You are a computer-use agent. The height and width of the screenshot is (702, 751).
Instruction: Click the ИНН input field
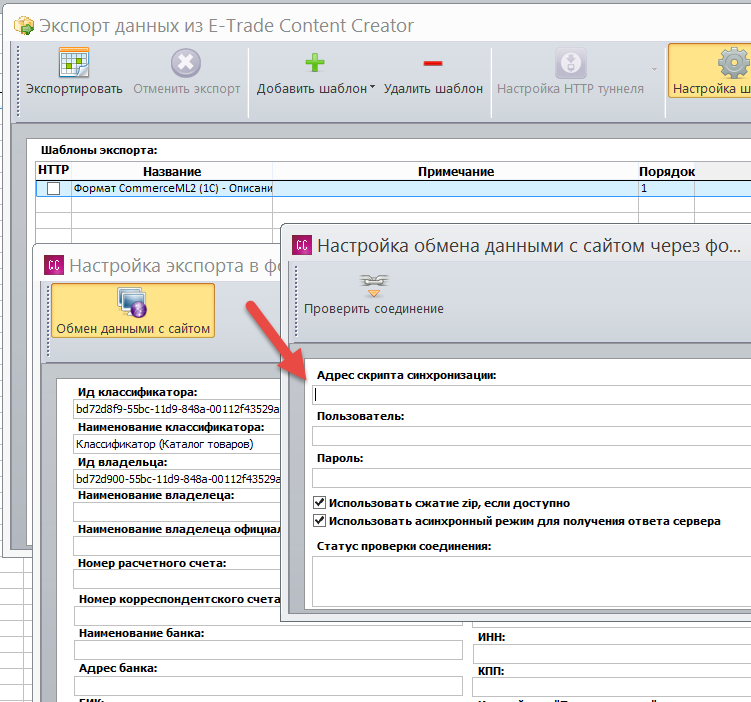click(x=612, y=654)
